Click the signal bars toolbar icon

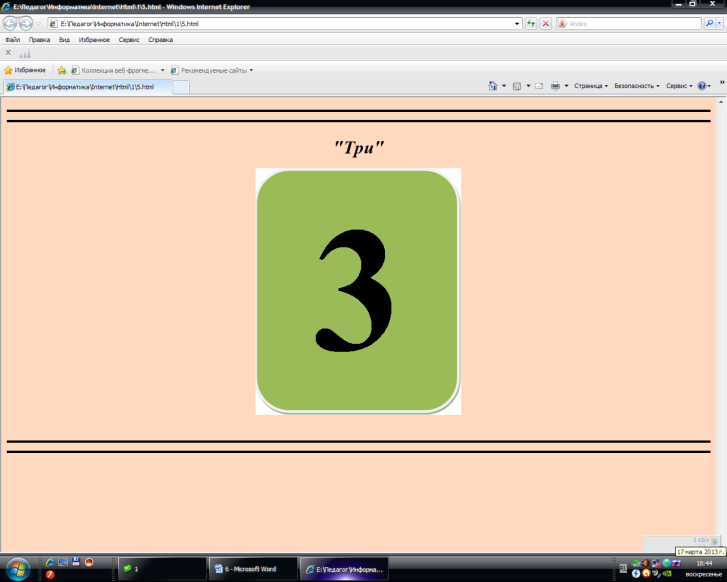[x=25, y=54]
